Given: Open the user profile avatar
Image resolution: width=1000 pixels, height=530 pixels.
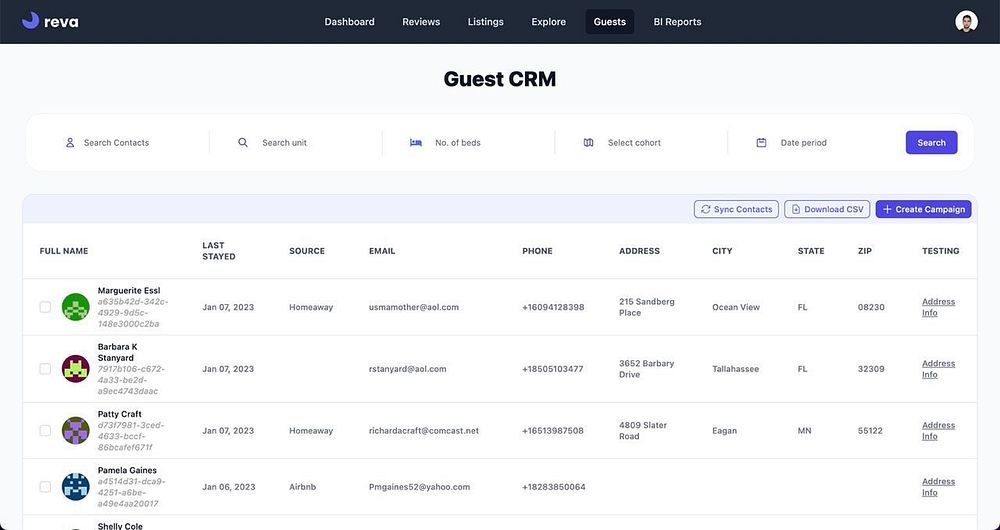Looking at the screenshot, I should (966, 22).
